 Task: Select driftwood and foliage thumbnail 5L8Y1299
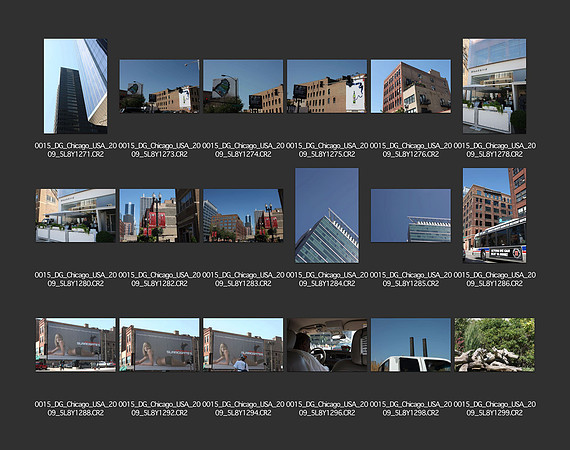point(494,345)
